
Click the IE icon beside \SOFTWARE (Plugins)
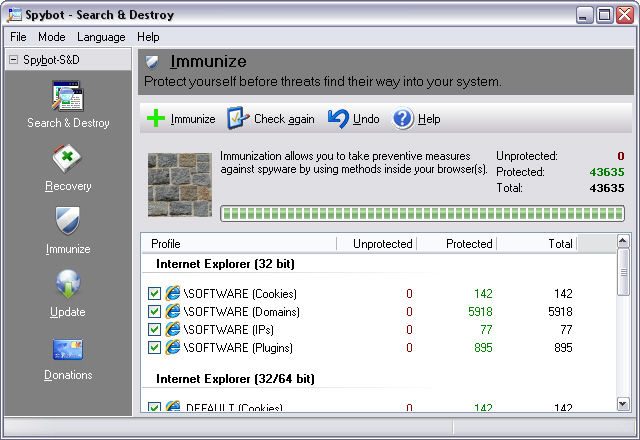(173, 347)
